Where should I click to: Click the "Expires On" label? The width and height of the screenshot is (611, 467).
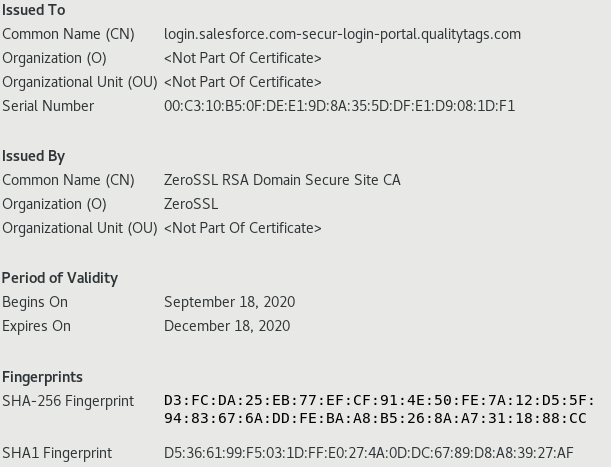click(x=37, y=326)
